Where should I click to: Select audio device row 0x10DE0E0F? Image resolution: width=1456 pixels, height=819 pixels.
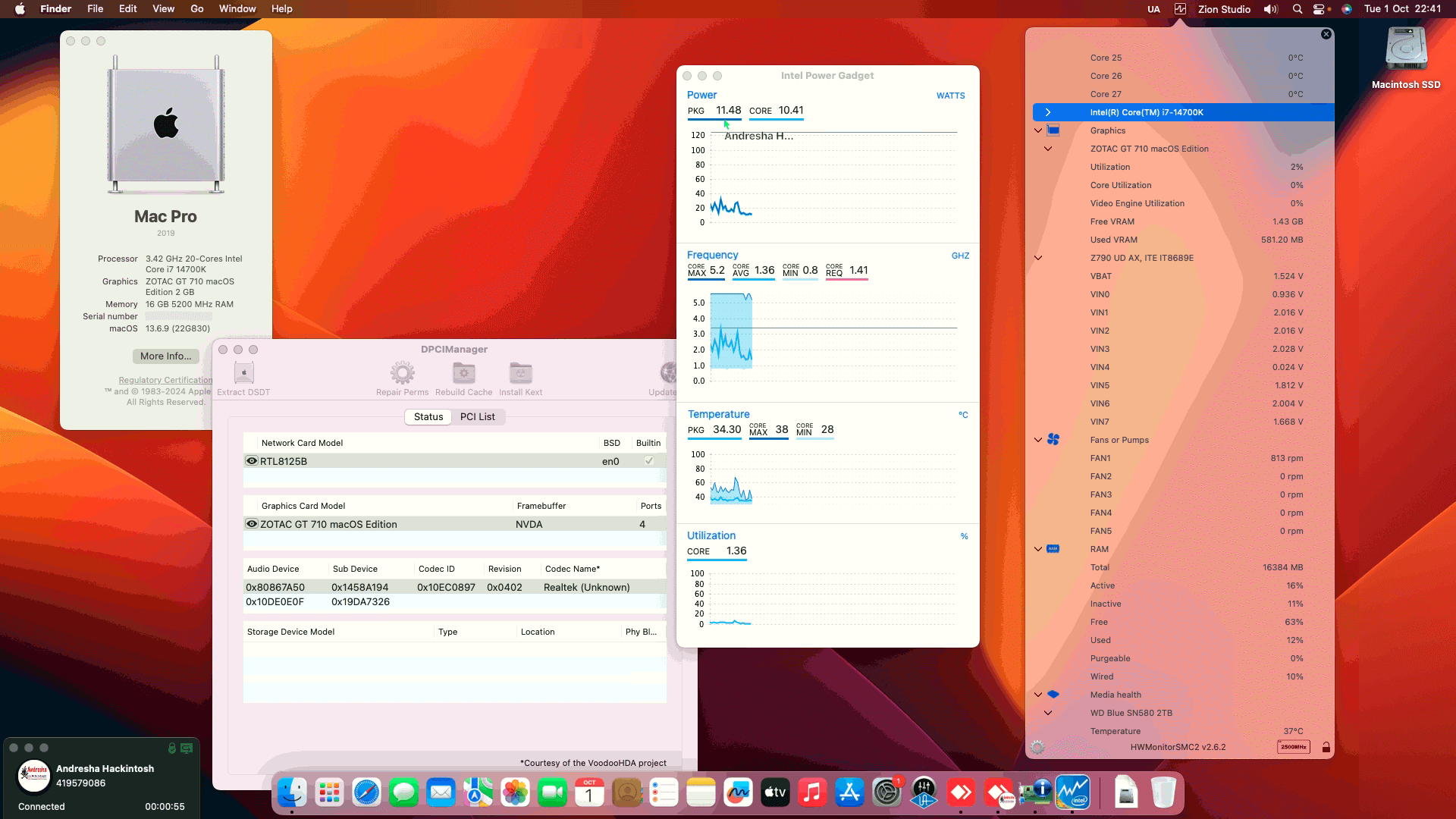[x=454, y=601]
